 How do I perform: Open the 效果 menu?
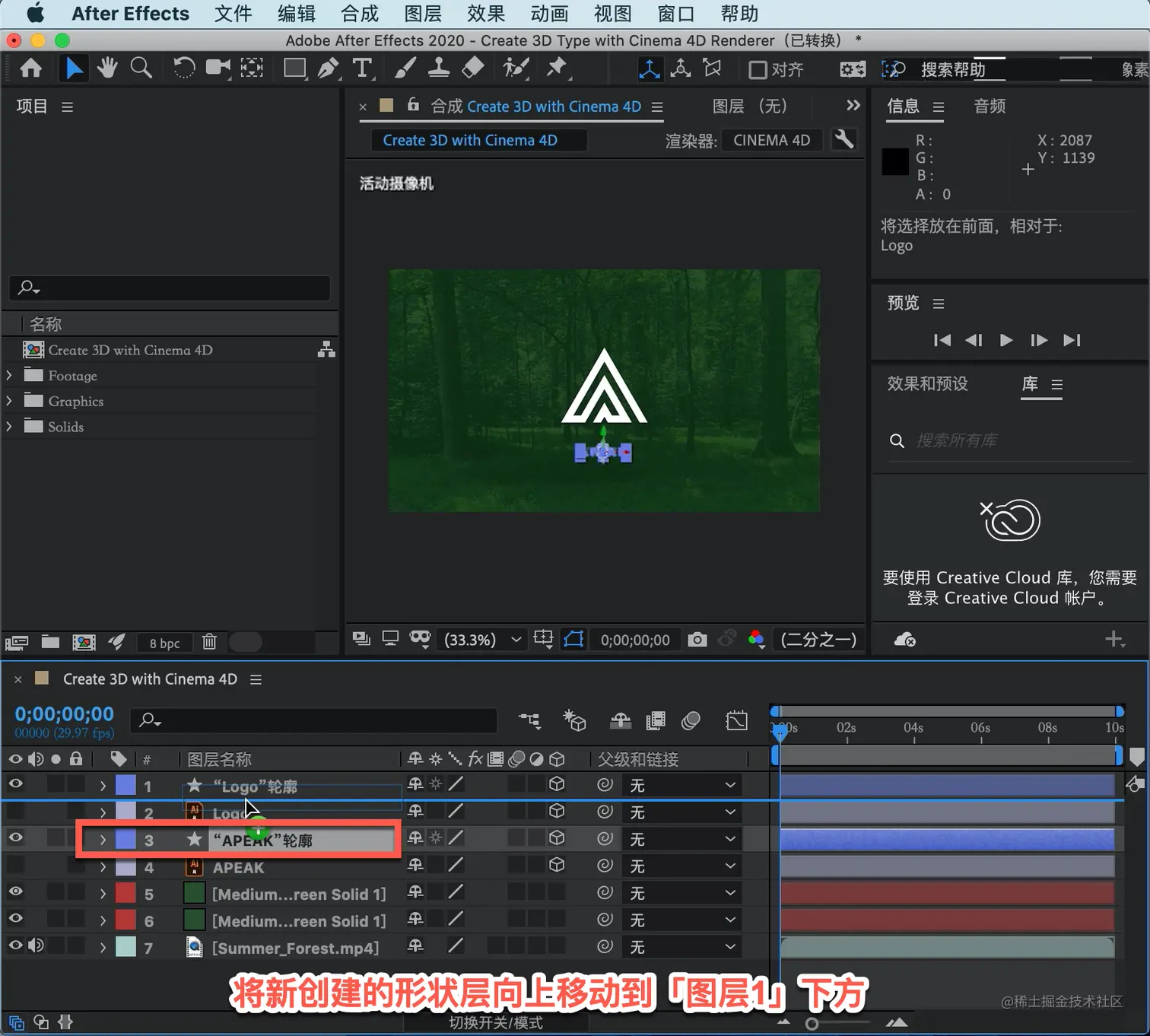tap(486, 14)
